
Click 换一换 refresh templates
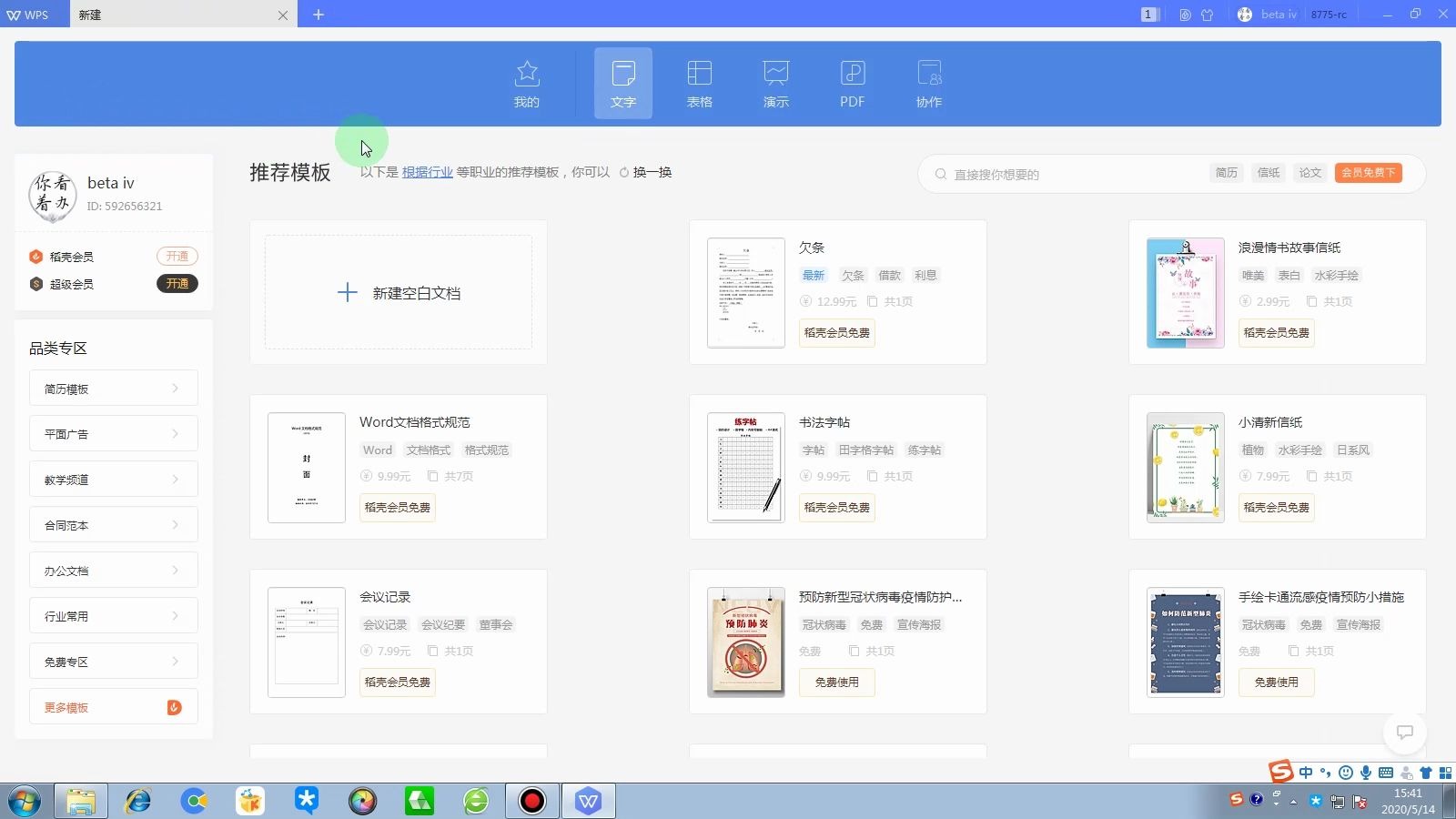(x=645, y=172)
